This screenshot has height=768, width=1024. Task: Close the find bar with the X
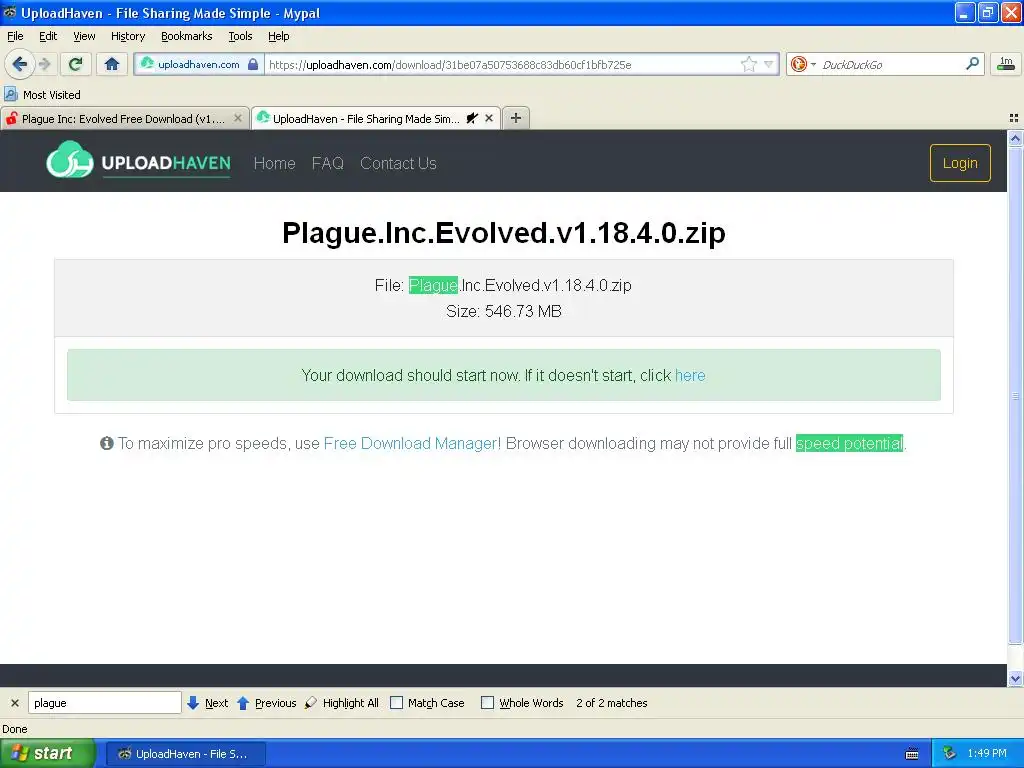click(x=14, y=703)
